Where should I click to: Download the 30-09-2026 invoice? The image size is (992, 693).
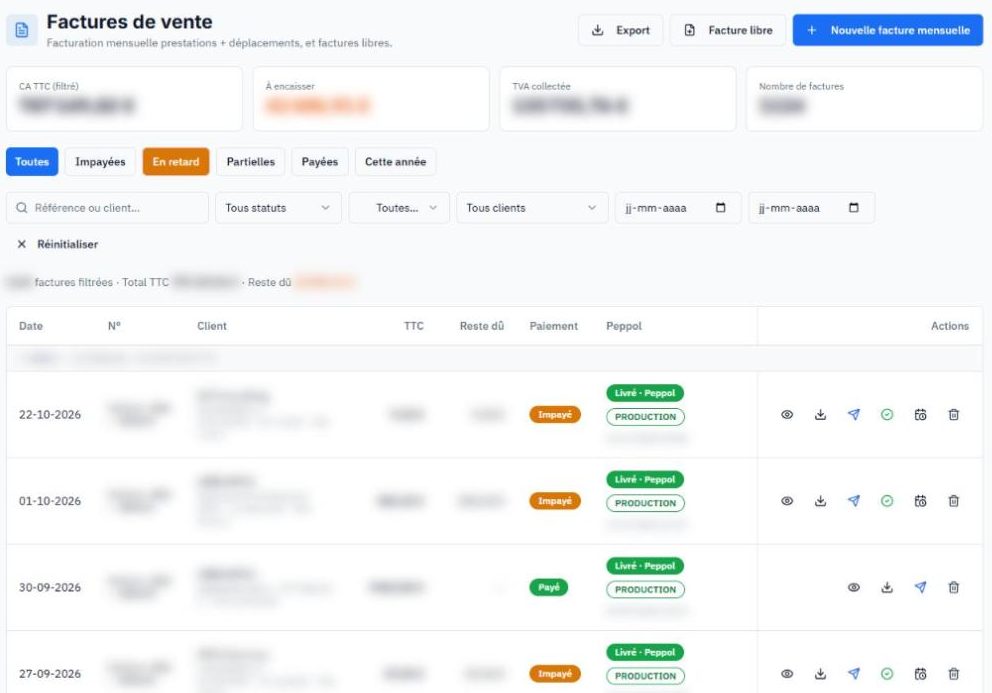click(x=887, y=587)
